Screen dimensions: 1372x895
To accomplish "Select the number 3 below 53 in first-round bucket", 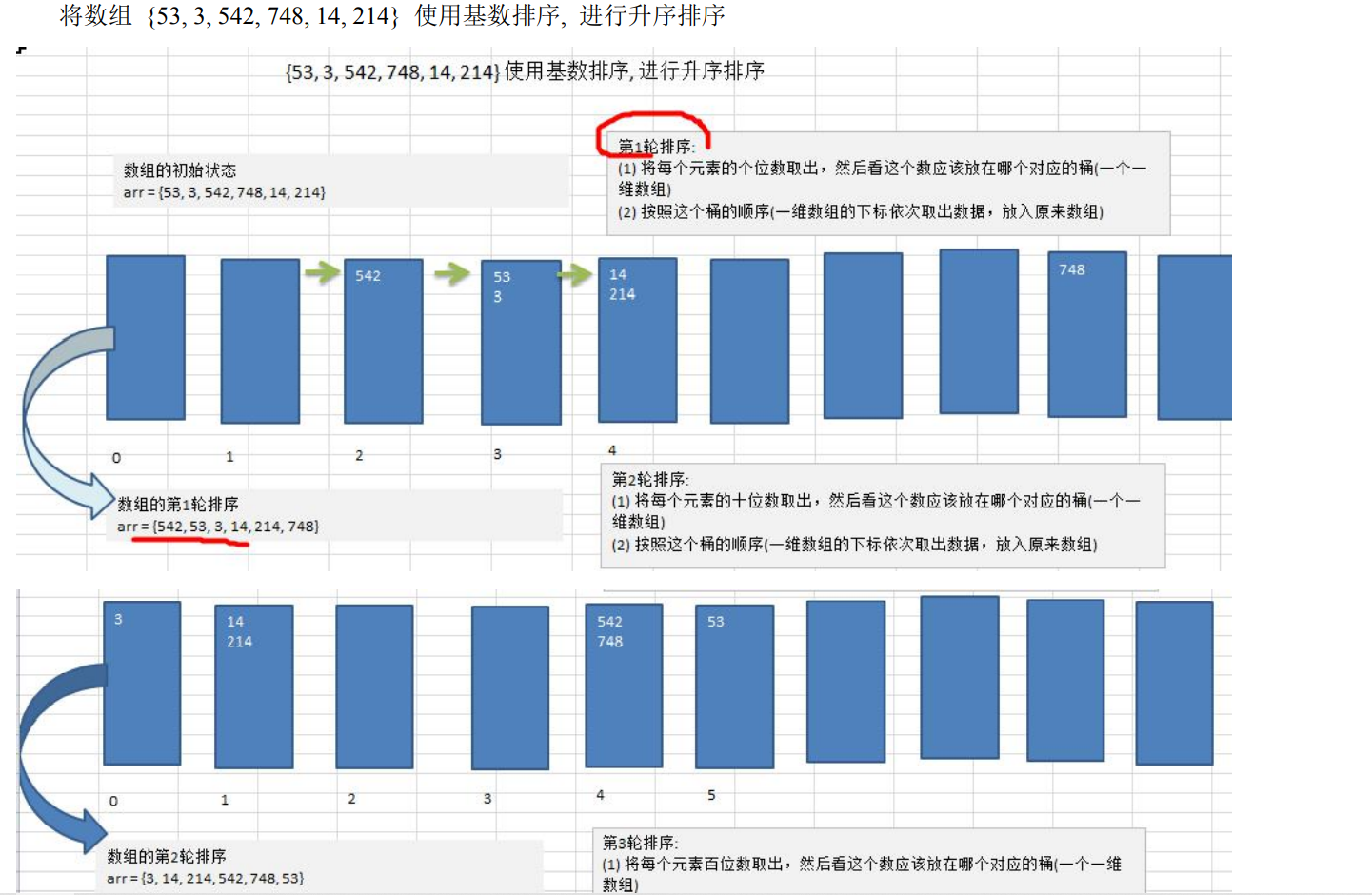I will point(497,297).
